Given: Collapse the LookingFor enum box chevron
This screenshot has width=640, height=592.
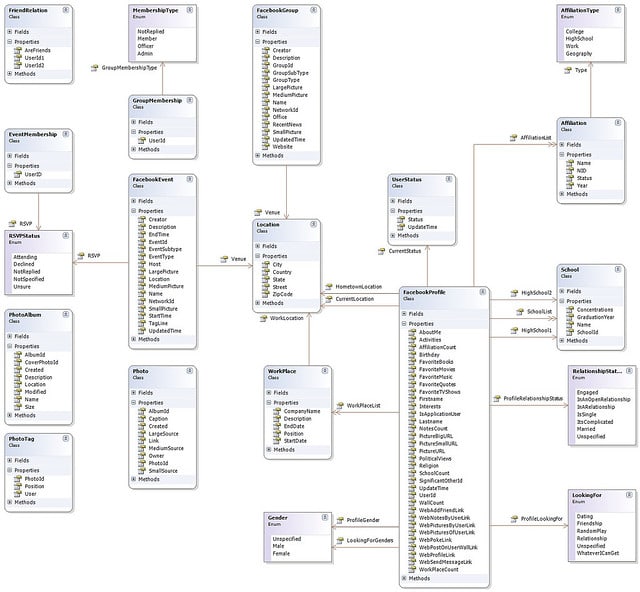Looking at the screenshot, I should (x=629, y=495).
